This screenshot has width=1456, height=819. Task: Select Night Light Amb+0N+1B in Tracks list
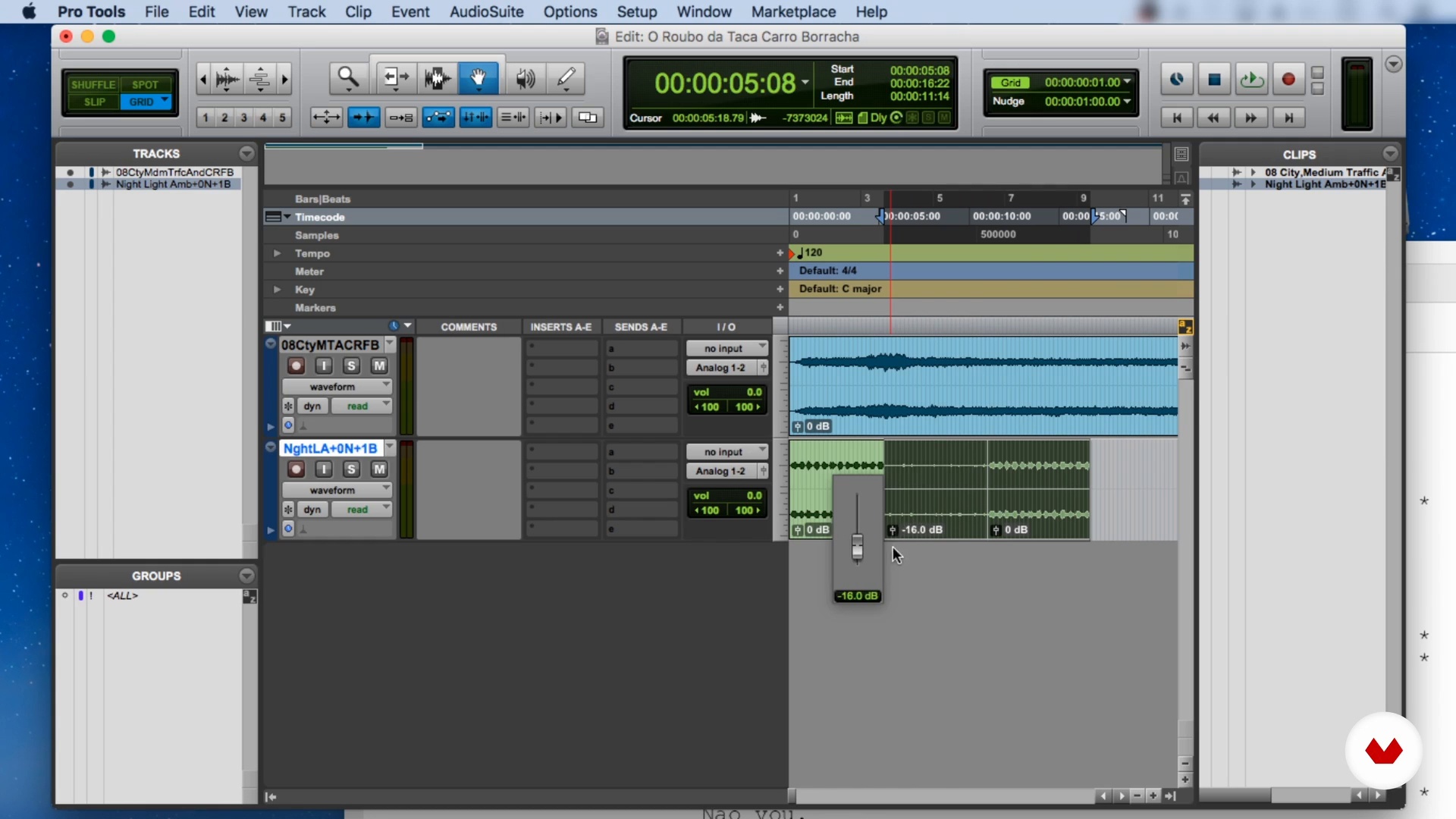[173, 184]
